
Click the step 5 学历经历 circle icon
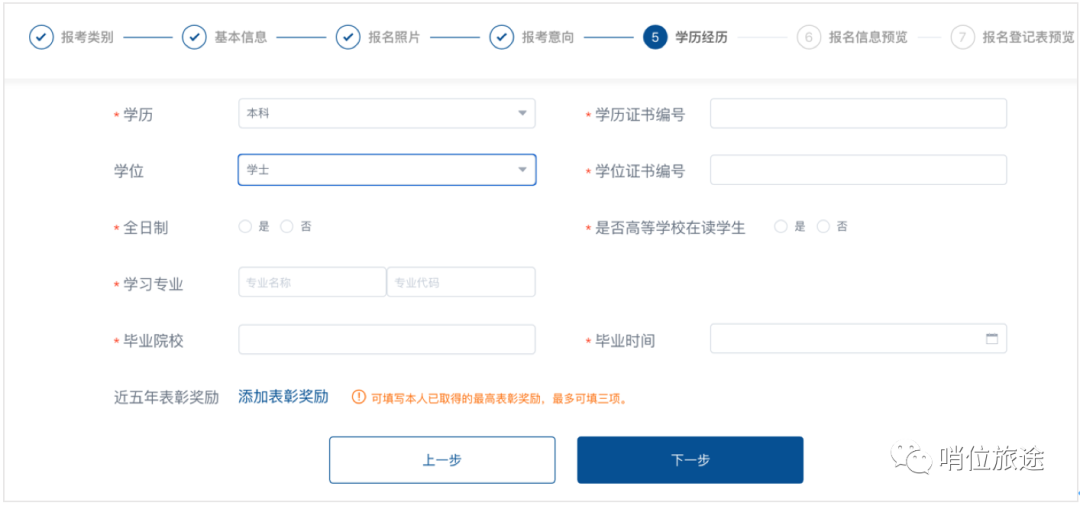click(x=655, y=38)
